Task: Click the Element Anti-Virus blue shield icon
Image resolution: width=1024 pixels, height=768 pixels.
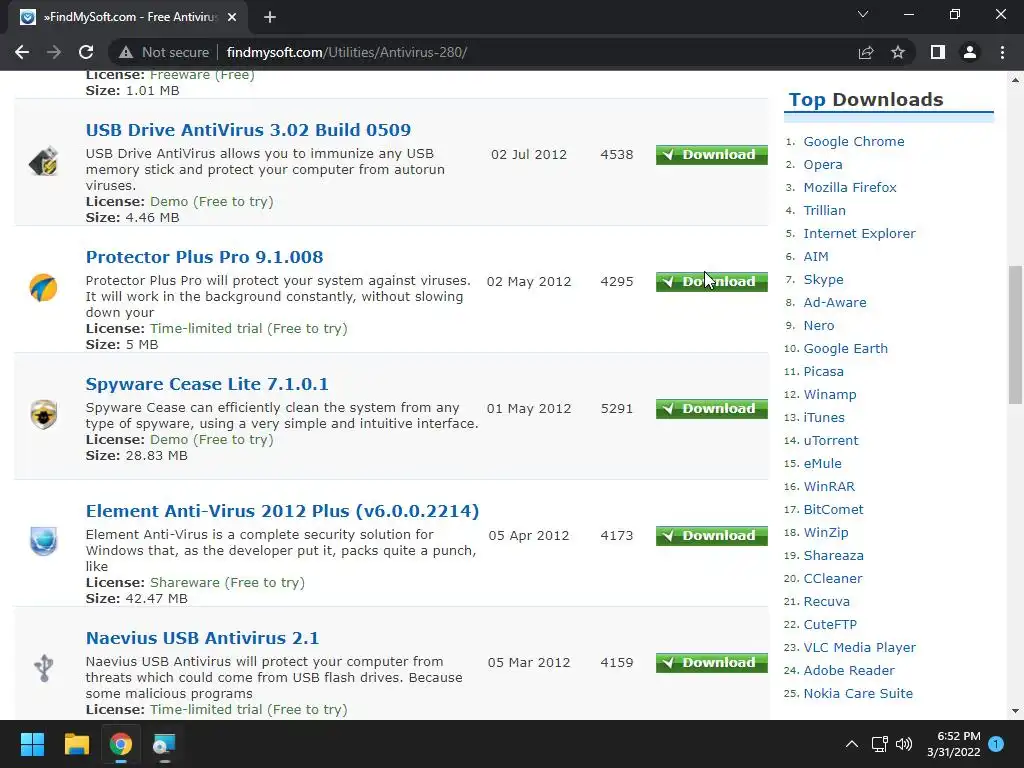Action: click(44, 541)
